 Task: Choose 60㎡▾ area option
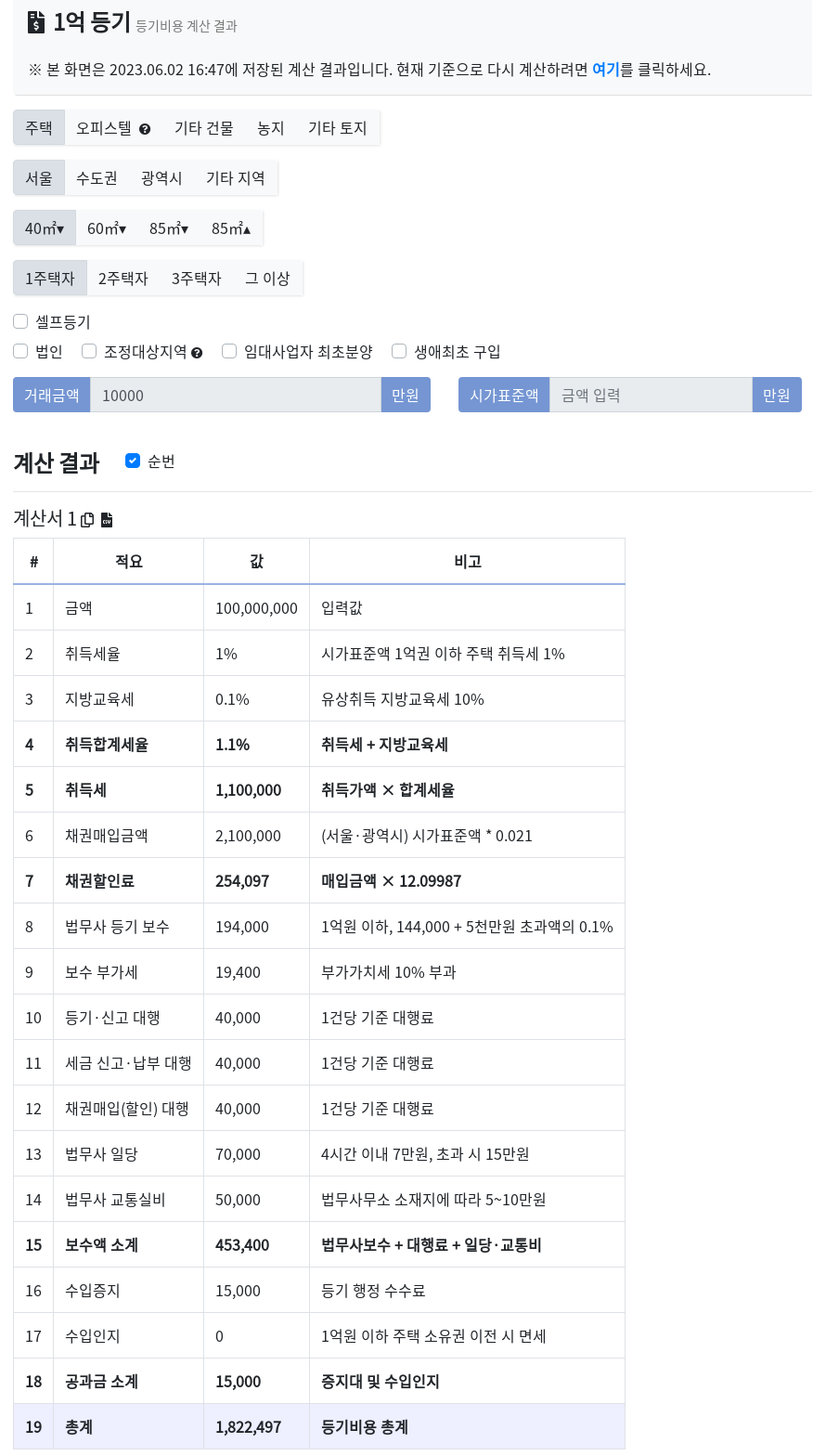click(107, 228)
